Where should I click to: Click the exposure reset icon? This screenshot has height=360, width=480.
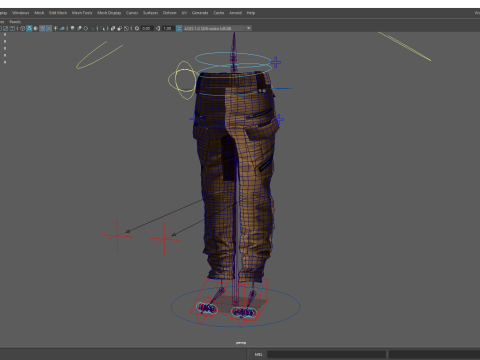point(137,28)
